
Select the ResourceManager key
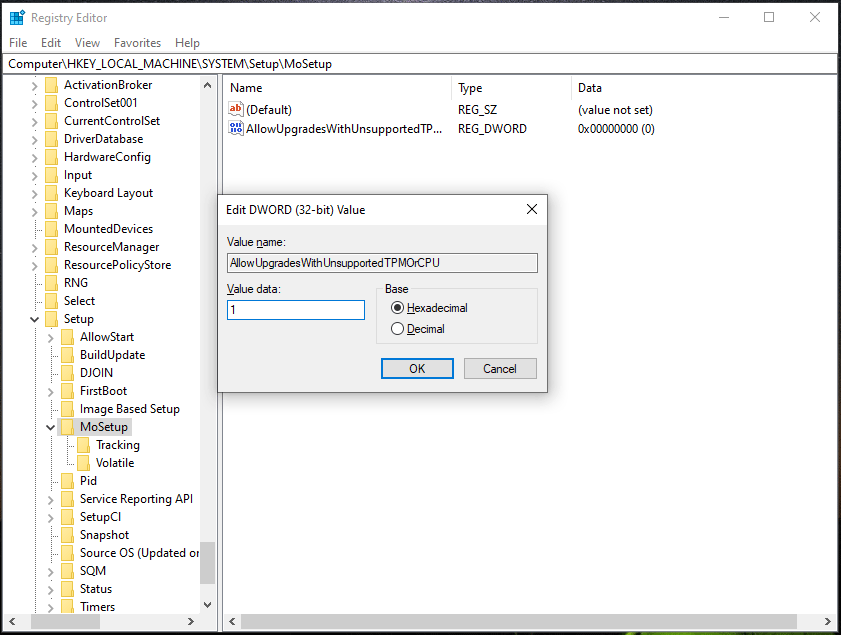[112, 247]
